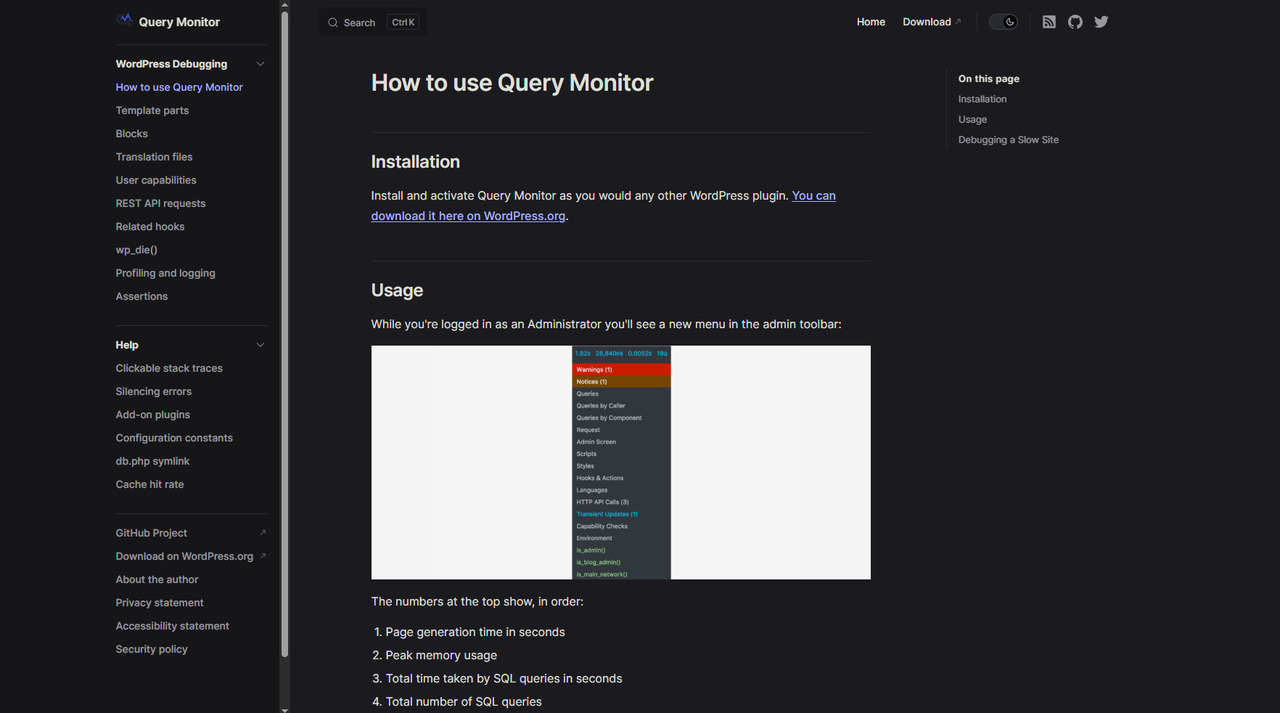Open Cache hit rate help page
The image size is (1280, 713).
[150, 484]
